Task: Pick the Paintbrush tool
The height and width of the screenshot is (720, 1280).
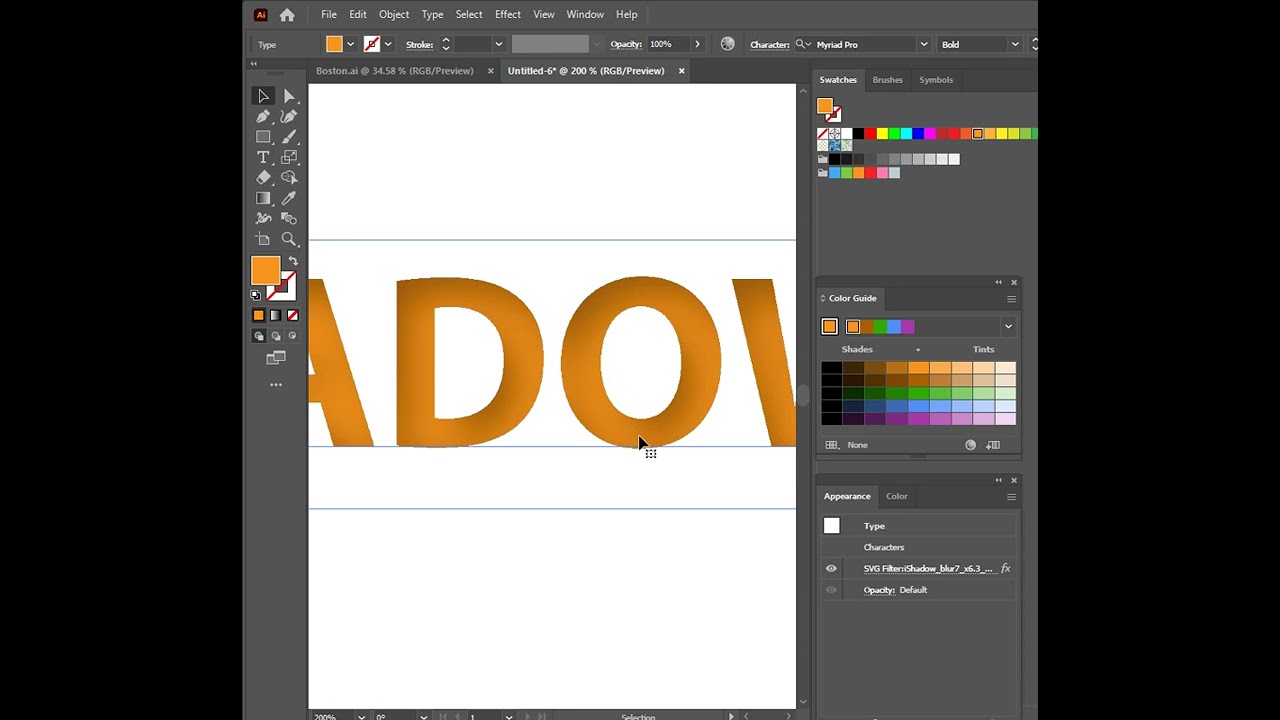Action: point(289,137)
